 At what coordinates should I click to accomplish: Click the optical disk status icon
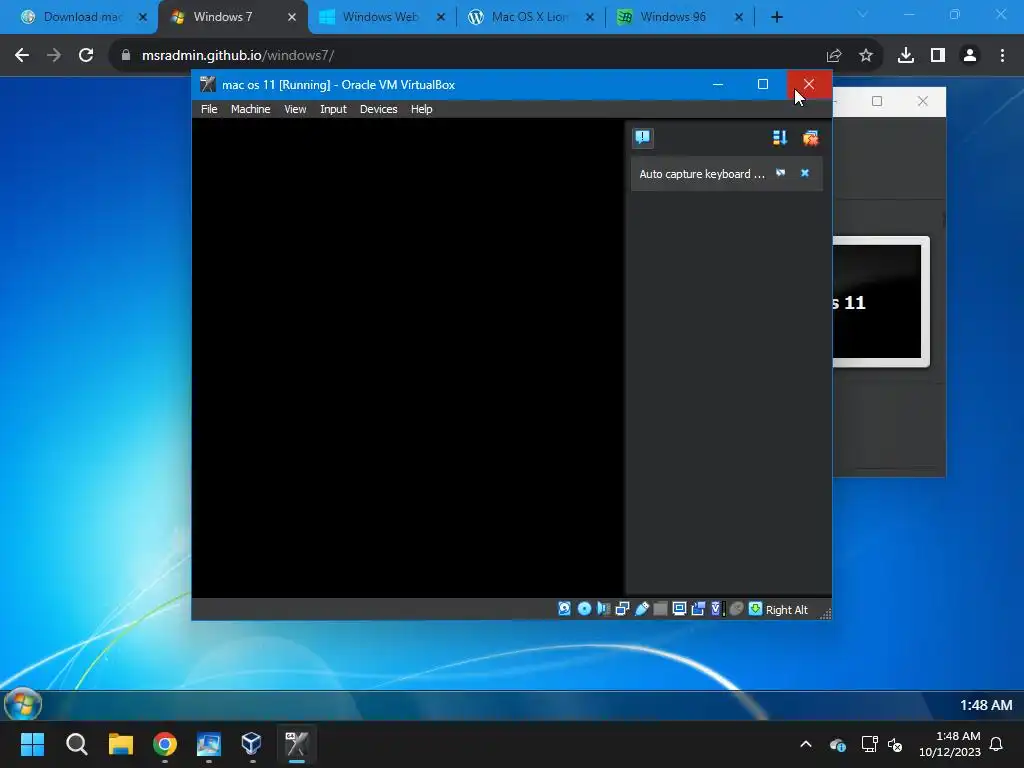click(x=584, y=609)
